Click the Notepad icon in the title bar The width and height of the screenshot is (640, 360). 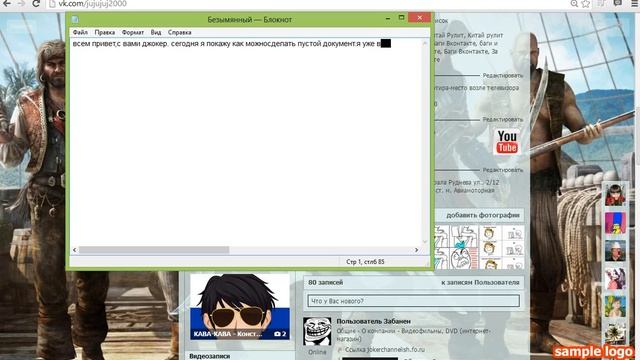(75, 19)
